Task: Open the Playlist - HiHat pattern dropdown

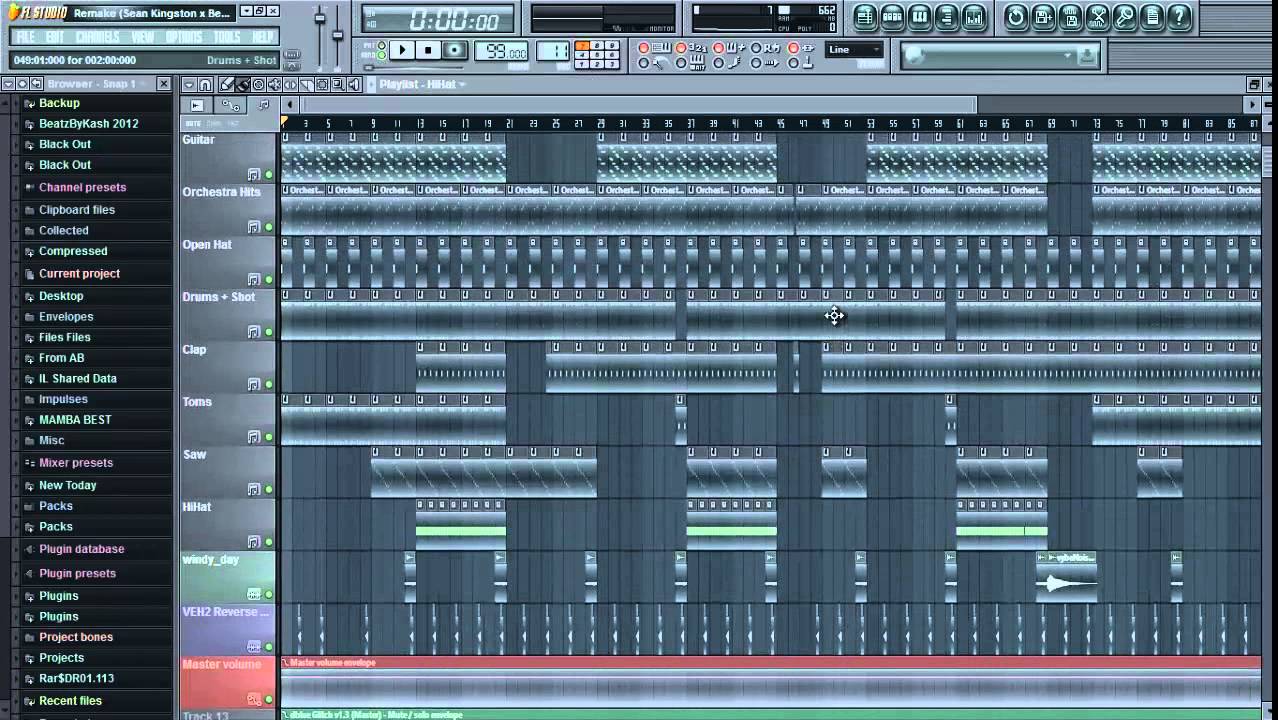Action: tap(423, 84)
